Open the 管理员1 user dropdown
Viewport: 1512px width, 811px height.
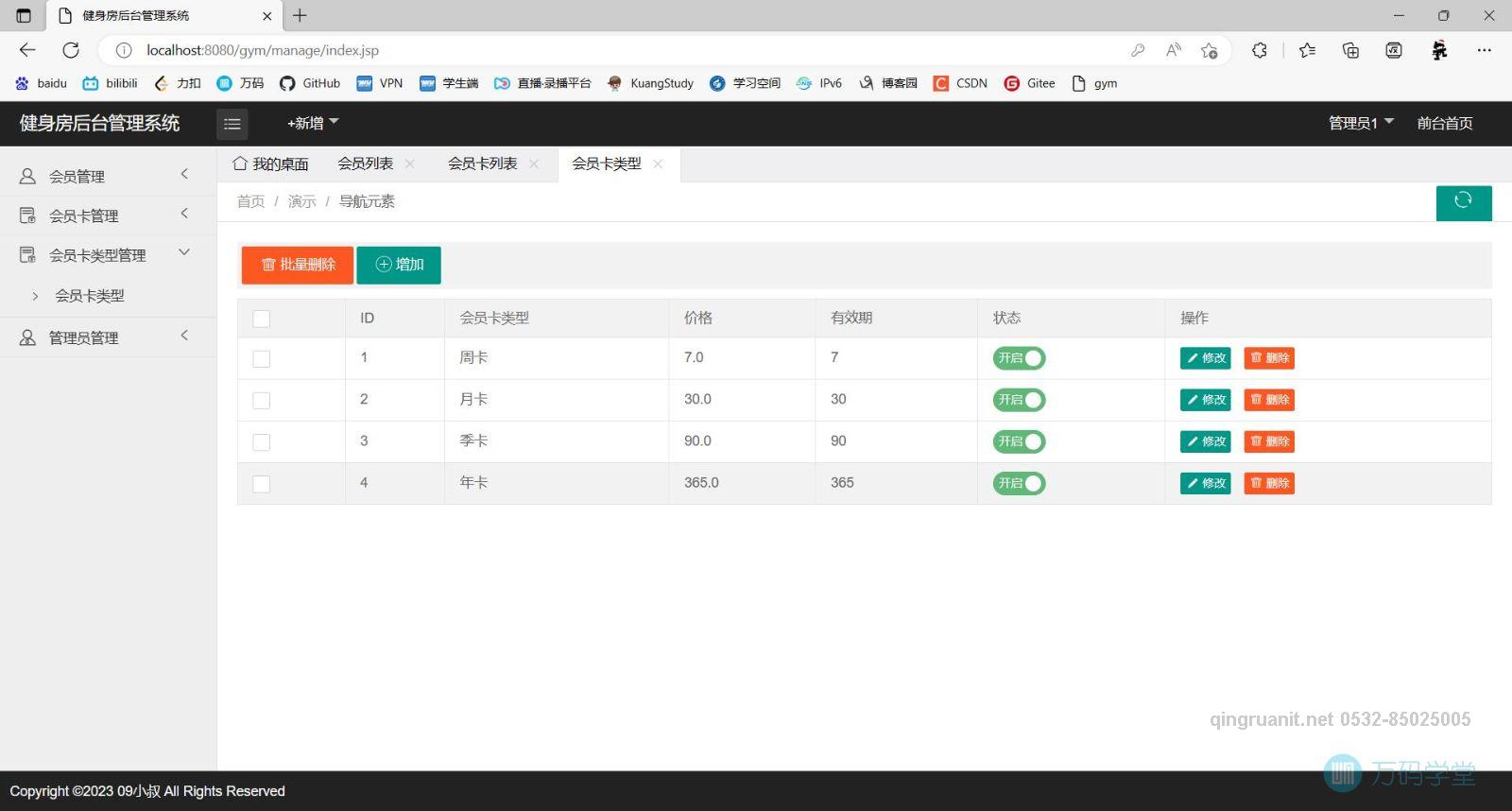point(1361,123)
